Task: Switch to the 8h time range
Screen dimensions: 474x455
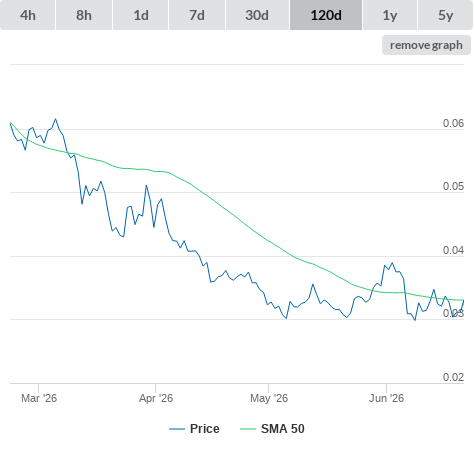Action: (84, 15)
